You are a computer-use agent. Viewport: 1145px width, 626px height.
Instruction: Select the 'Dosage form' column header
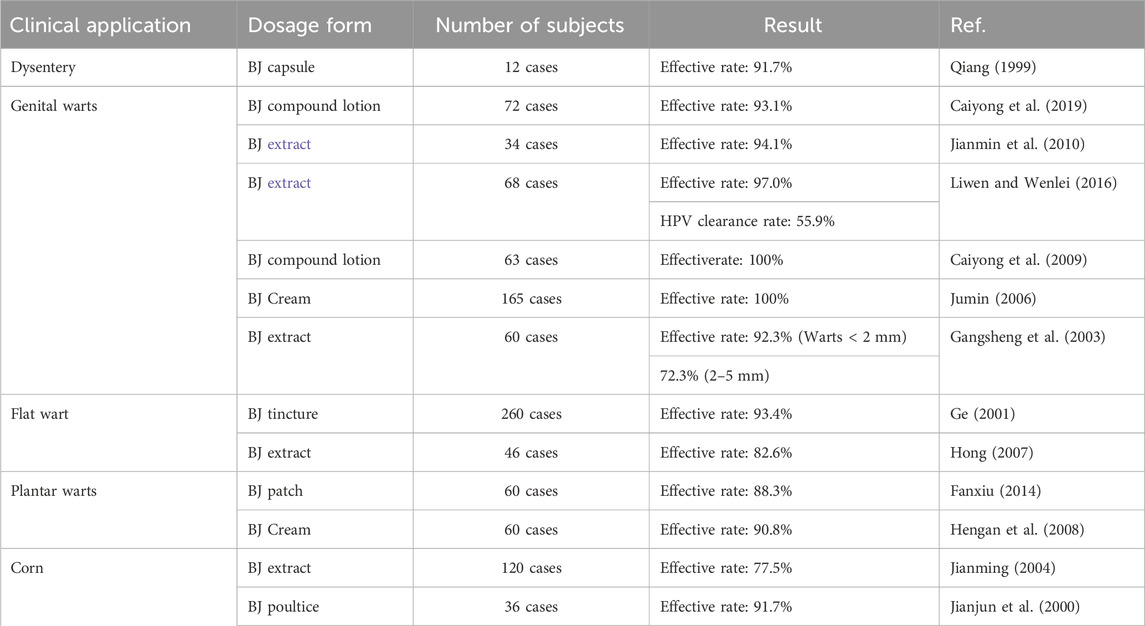310,26
